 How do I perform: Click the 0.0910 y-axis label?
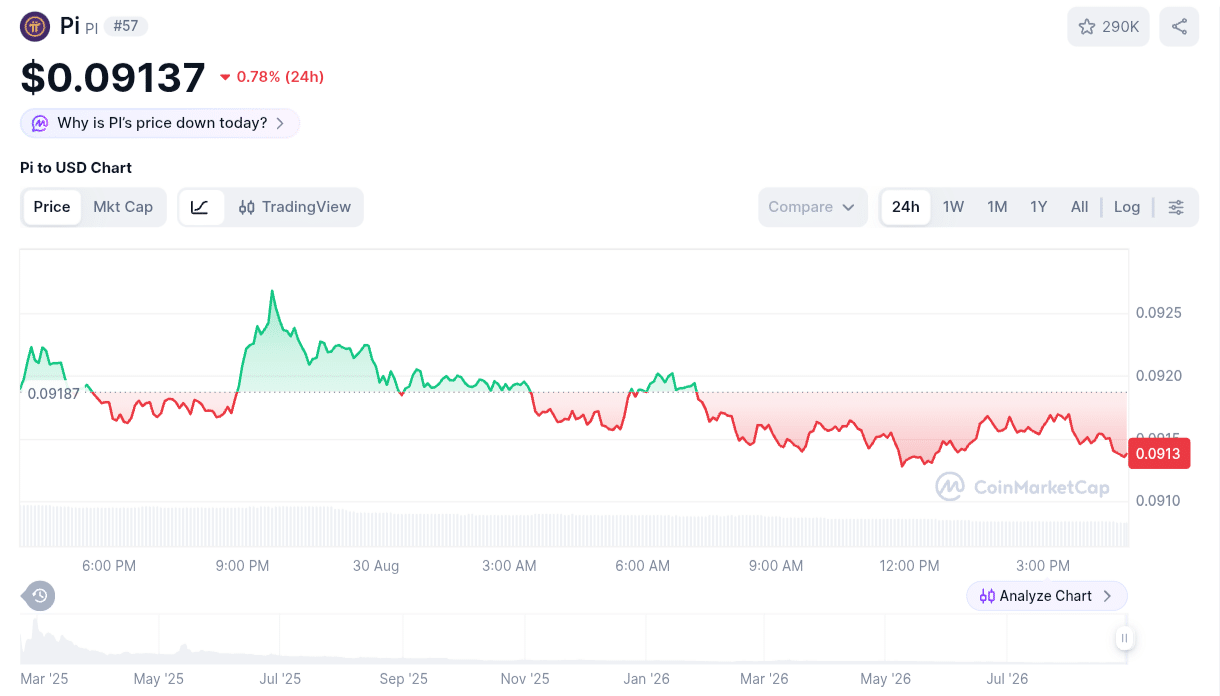click(1159, 501)
